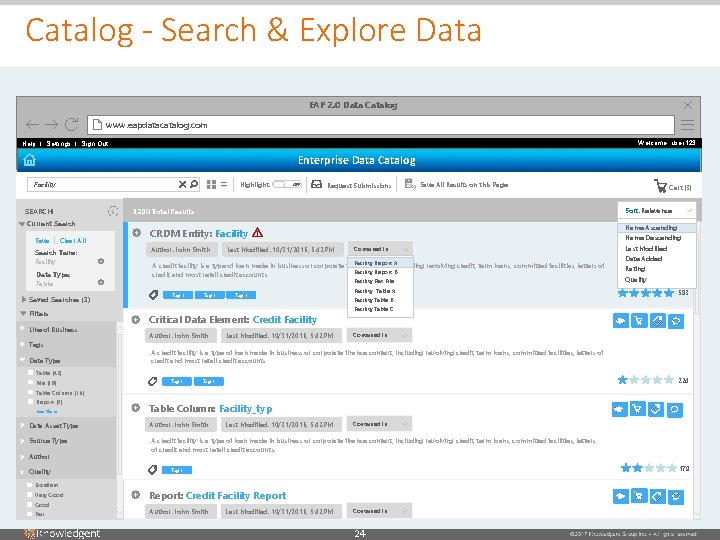720x540 pixels.
Task: Add Facility_typ to cart
Action: (637, 409)
